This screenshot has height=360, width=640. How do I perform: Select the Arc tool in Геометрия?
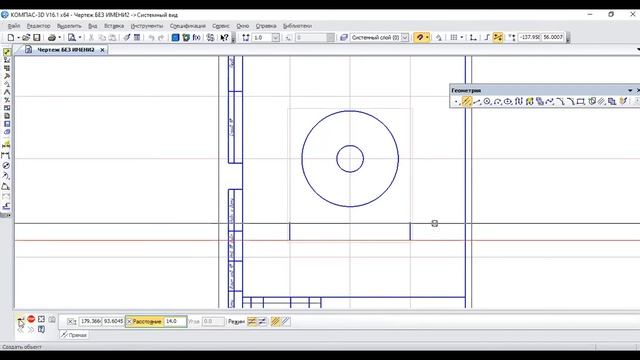[x=498, y=101]
